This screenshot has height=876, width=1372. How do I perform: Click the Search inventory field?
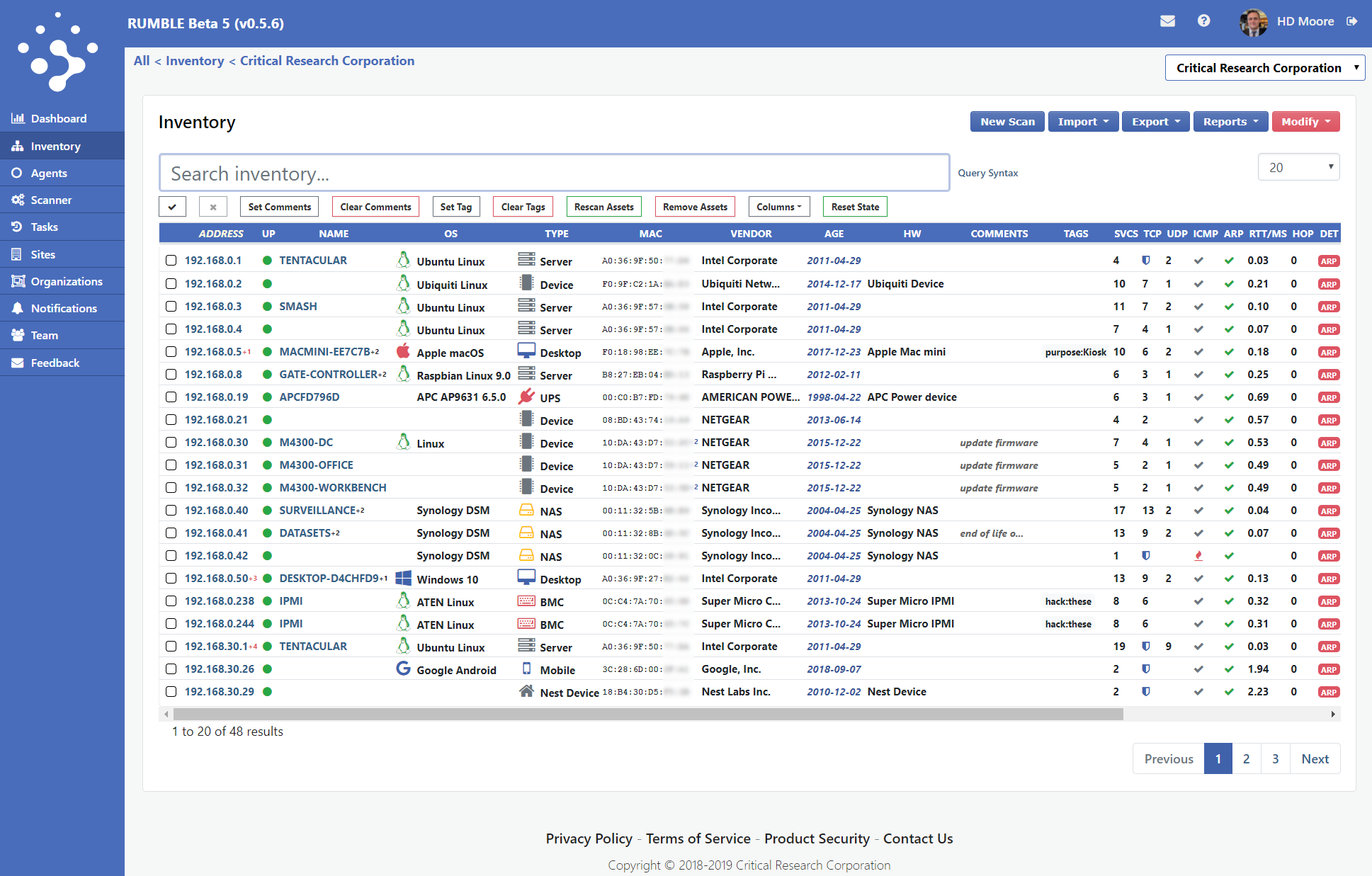[x=554, y=173]
